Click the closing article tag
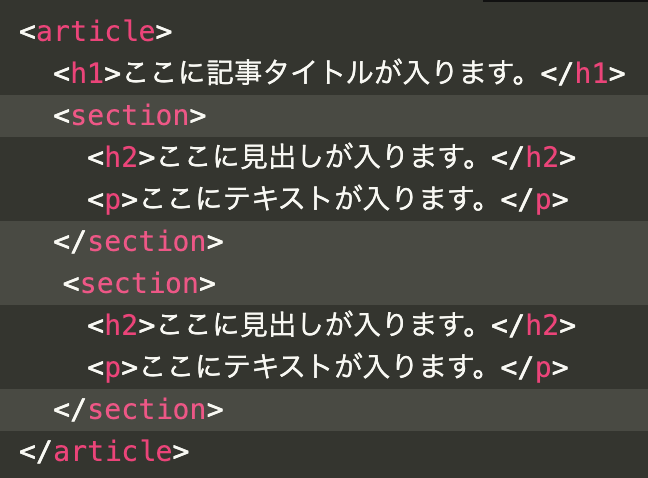The width and height of the screenshot is (648, 478). 104,451
